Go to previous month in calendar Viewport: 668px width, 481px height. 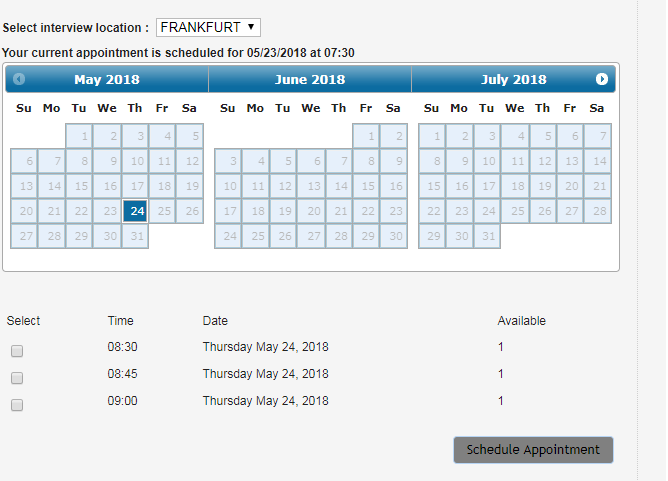pyautogui.click(x=19, y=79)
